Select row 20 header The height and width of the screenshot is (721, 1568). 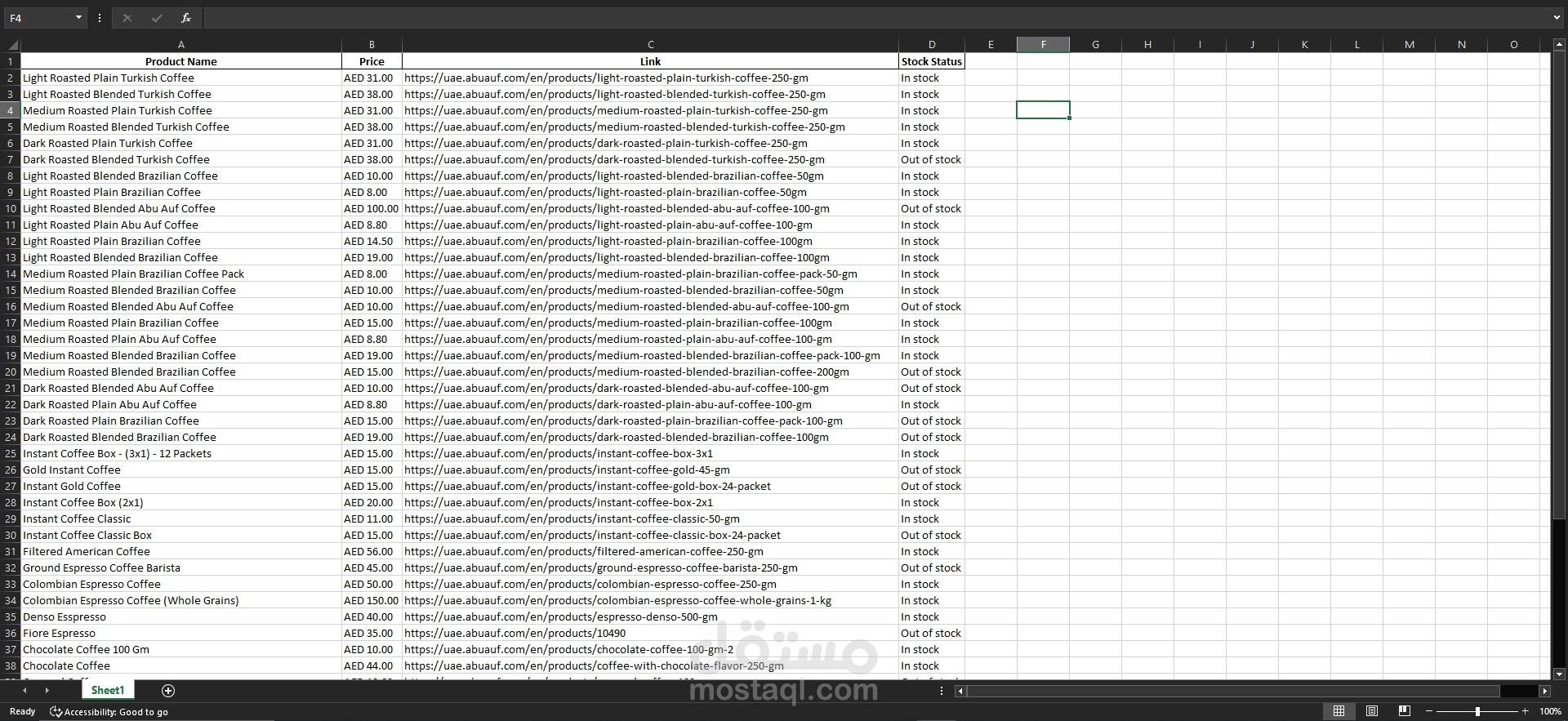[x=11, y=372]
